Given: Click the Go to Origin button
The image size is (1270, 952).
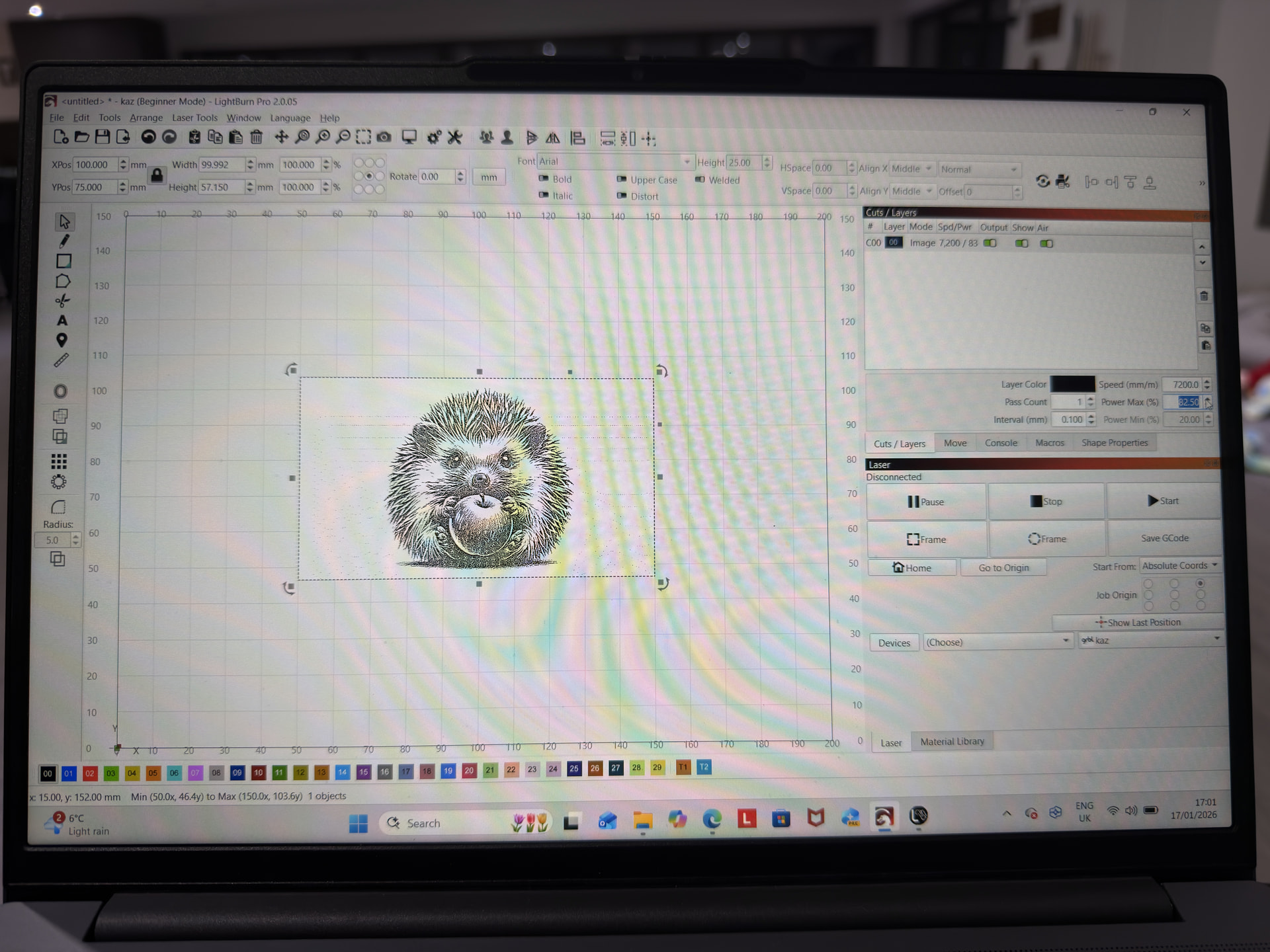Looking at the screenshot, I should (1003, 568).
